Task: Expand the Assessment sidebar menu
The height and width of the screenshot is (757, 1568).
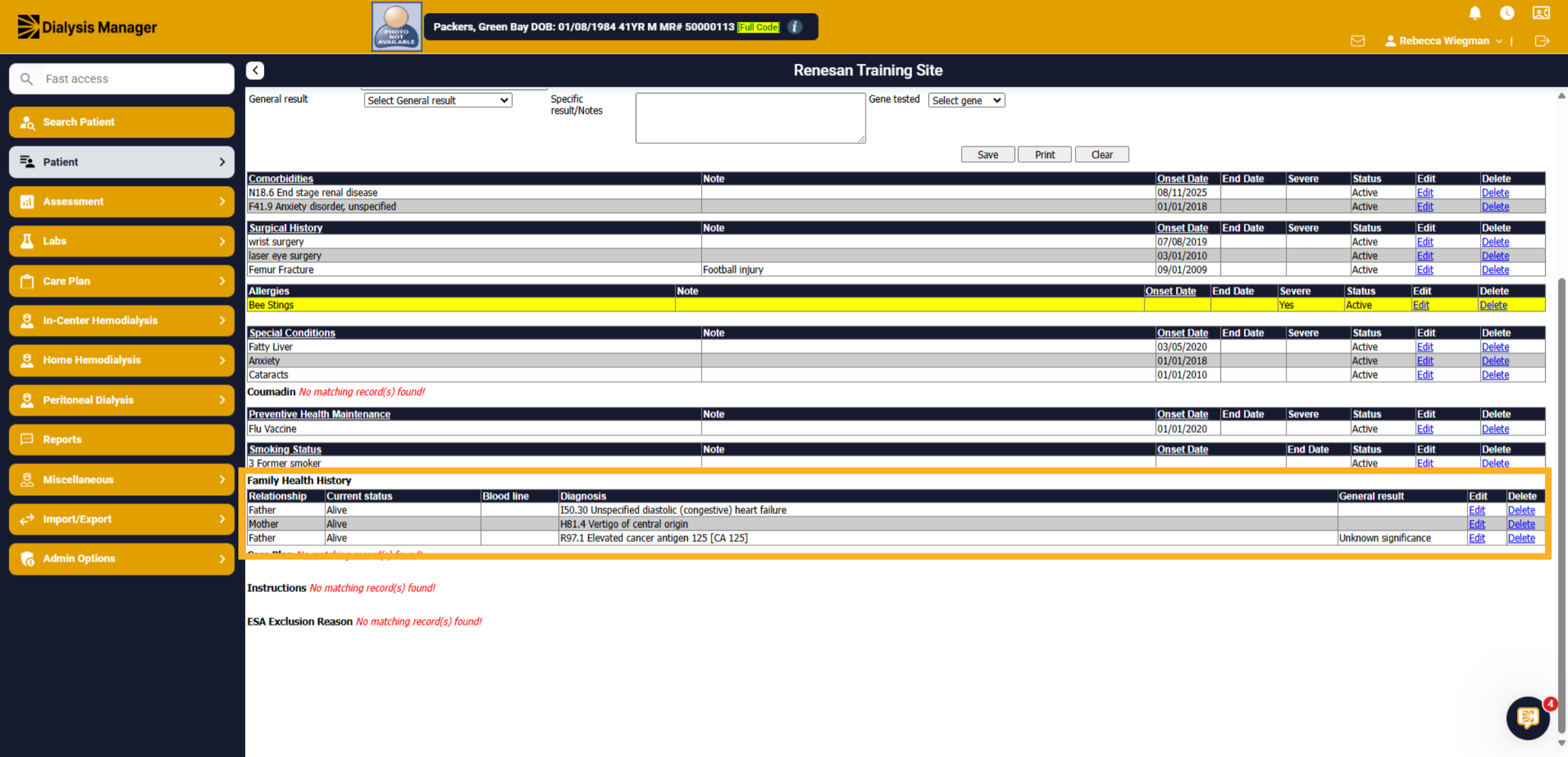Action: tap(122, 202)
